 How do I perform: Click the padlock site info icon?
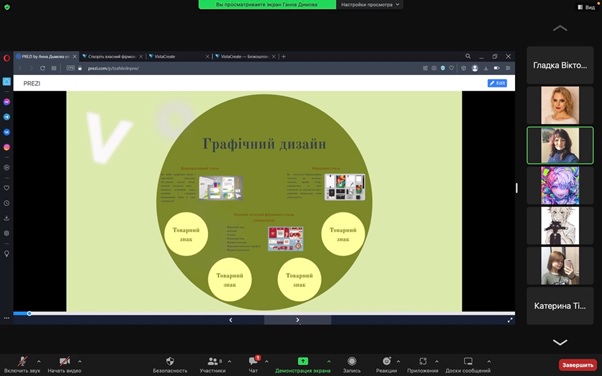pyautogui.click(x=80, y=68)
